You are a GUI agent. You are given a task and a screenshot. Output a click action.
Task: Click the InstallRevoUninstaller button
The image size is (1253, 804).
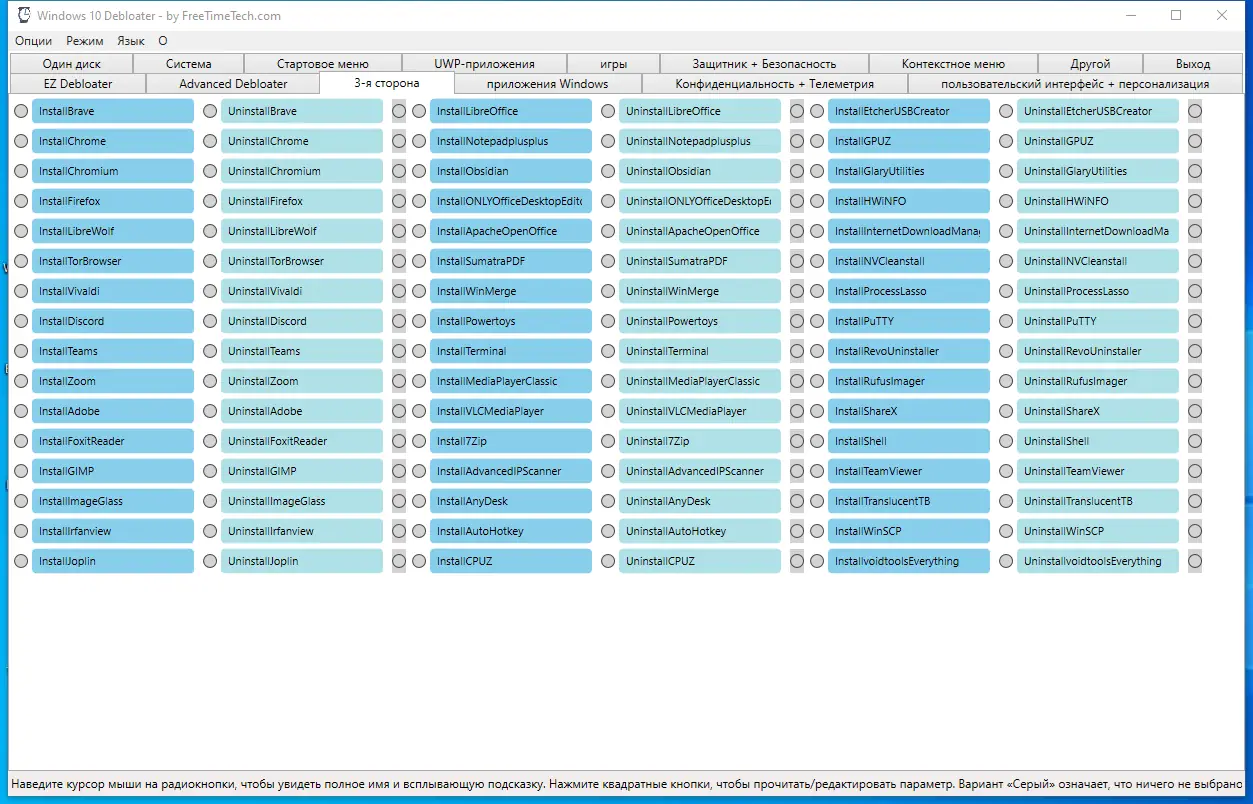pyautogui.click(x=909, y=351)
